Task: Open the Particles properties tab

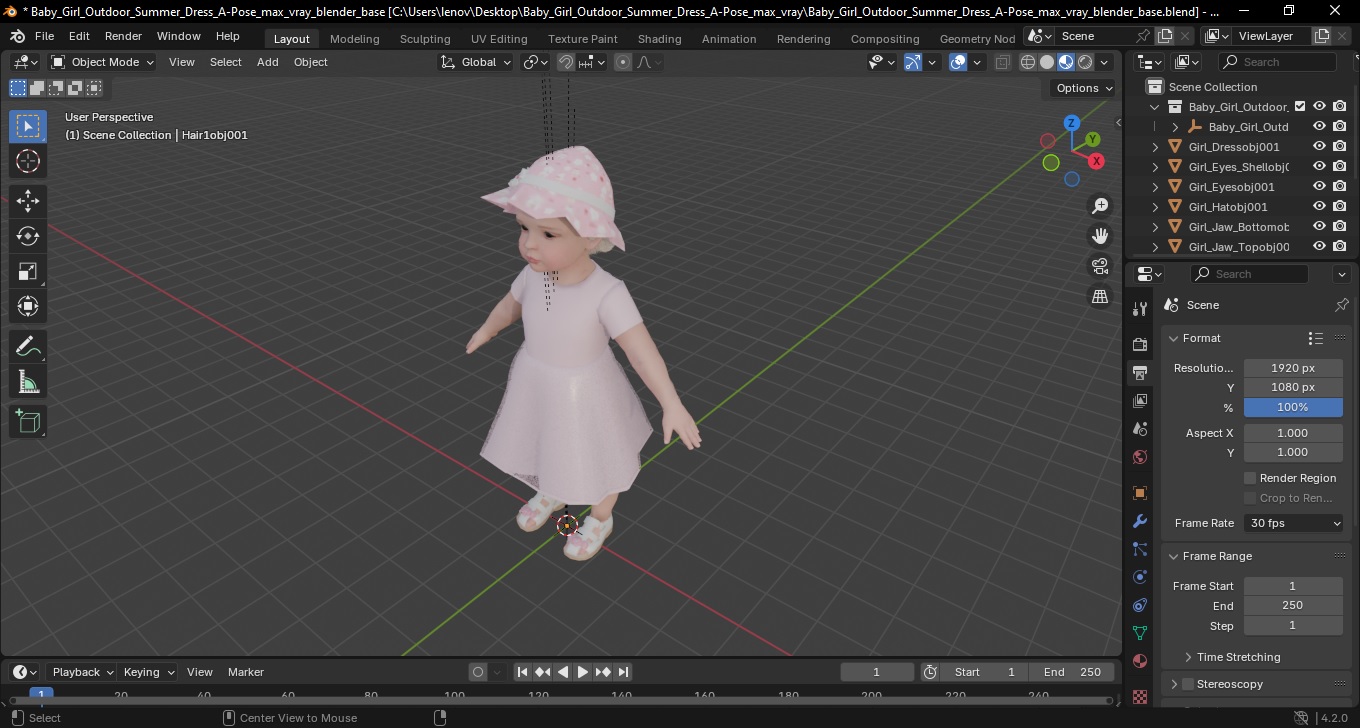Action: 1140,549
